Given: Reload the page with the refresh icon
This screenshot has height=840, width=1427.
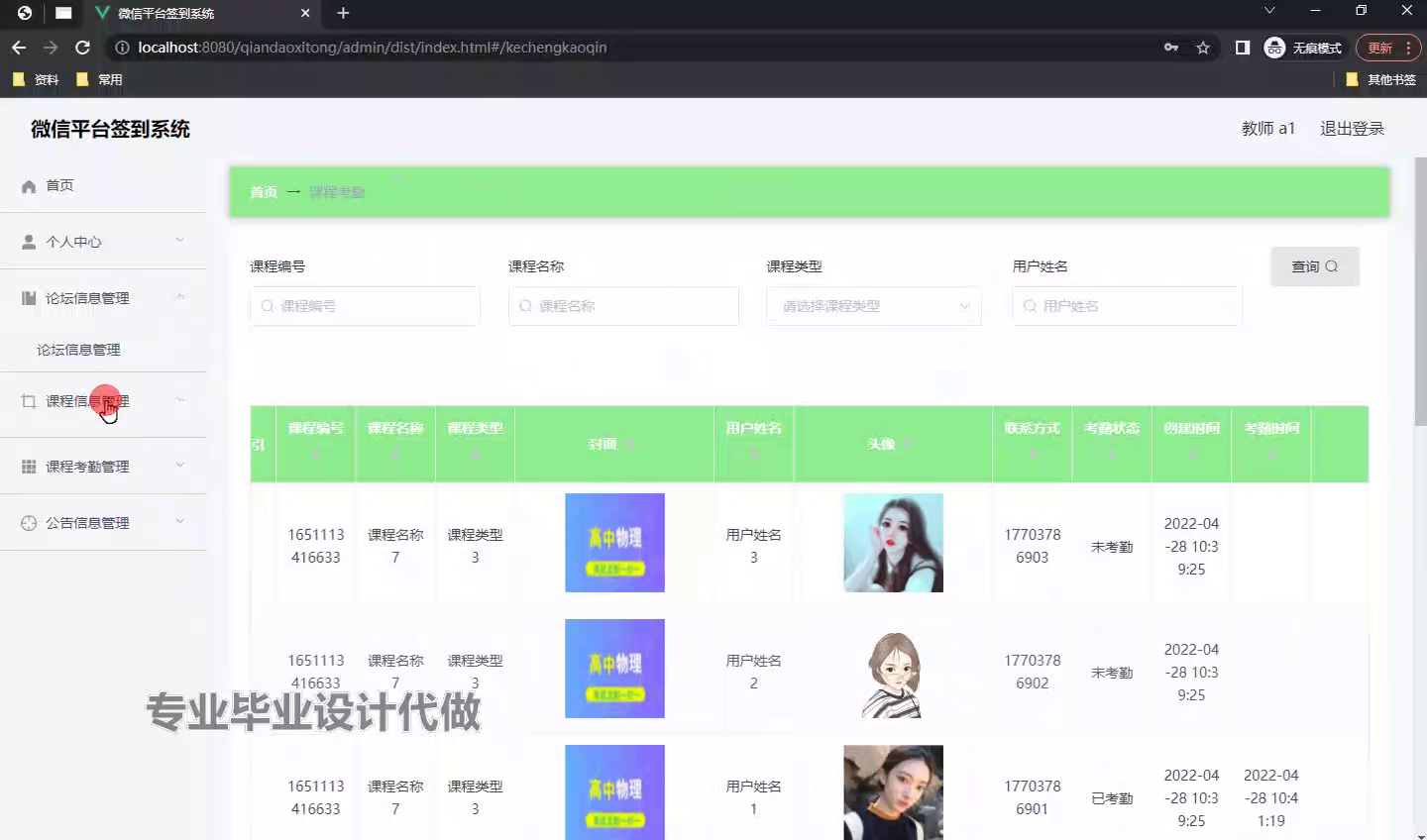Looking at the screenshot, I should (83, 48).
